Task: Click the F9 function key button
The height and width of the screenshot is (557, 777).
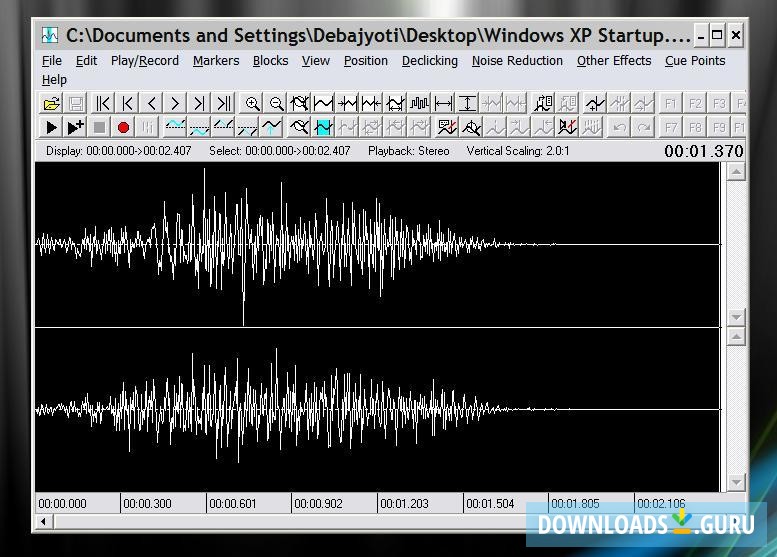Action: pos(719,127)
